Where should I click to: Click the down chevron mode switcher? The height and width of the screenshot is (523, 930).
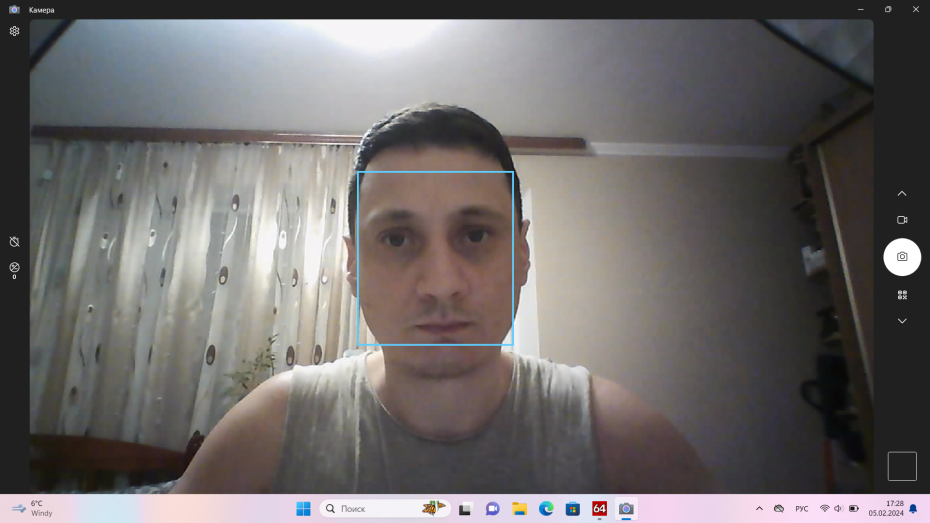point(902,321)
